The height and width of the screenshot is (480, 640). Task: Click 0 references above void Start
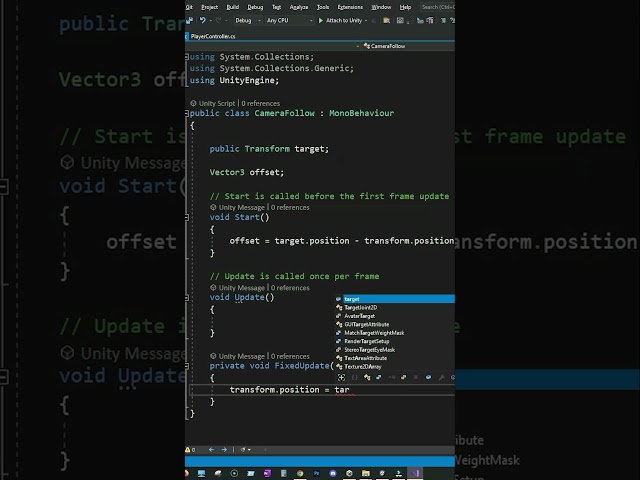[290, 207]
